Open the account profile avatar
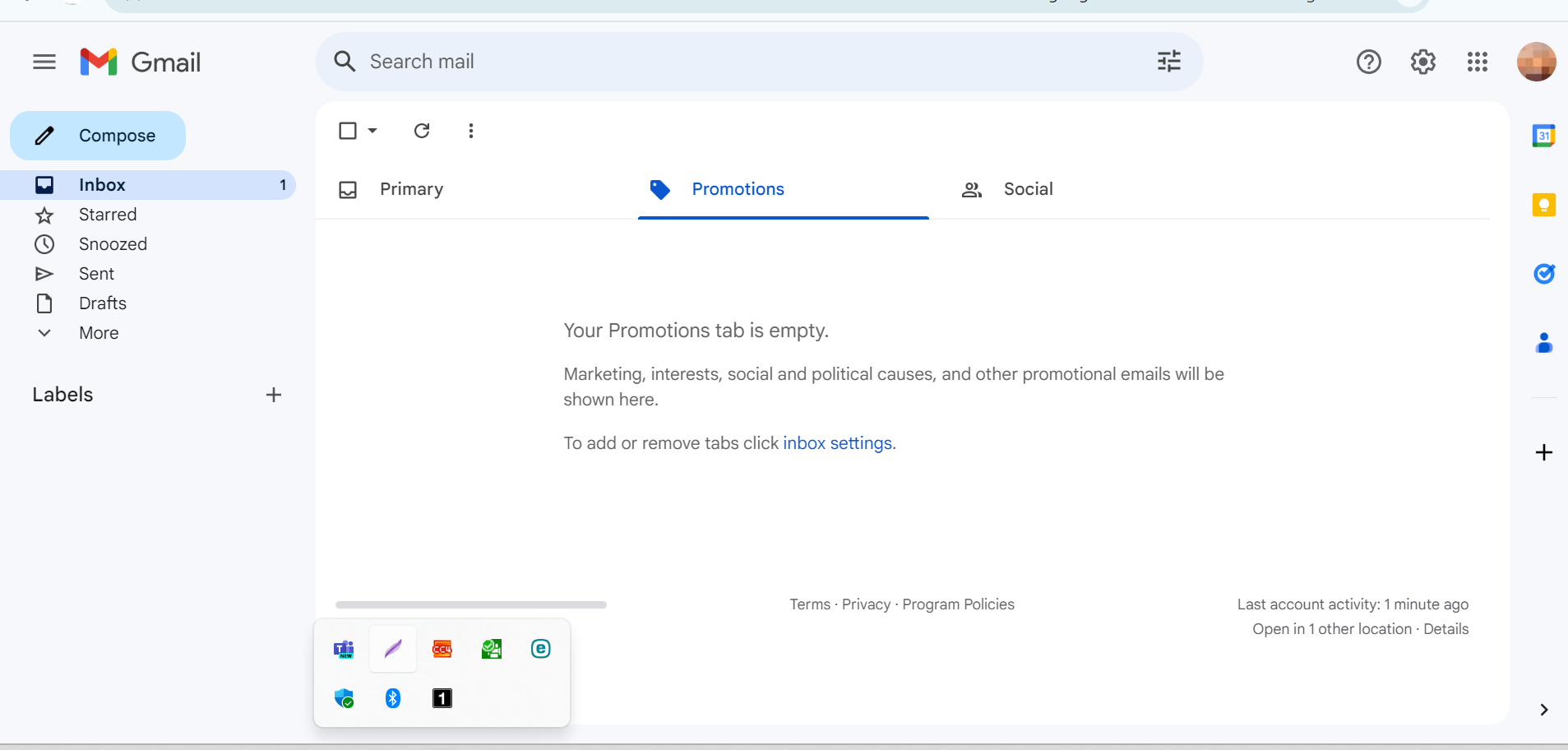Image resolution: width=1568 pixels, height=750 pixels. click(1536, 62)
